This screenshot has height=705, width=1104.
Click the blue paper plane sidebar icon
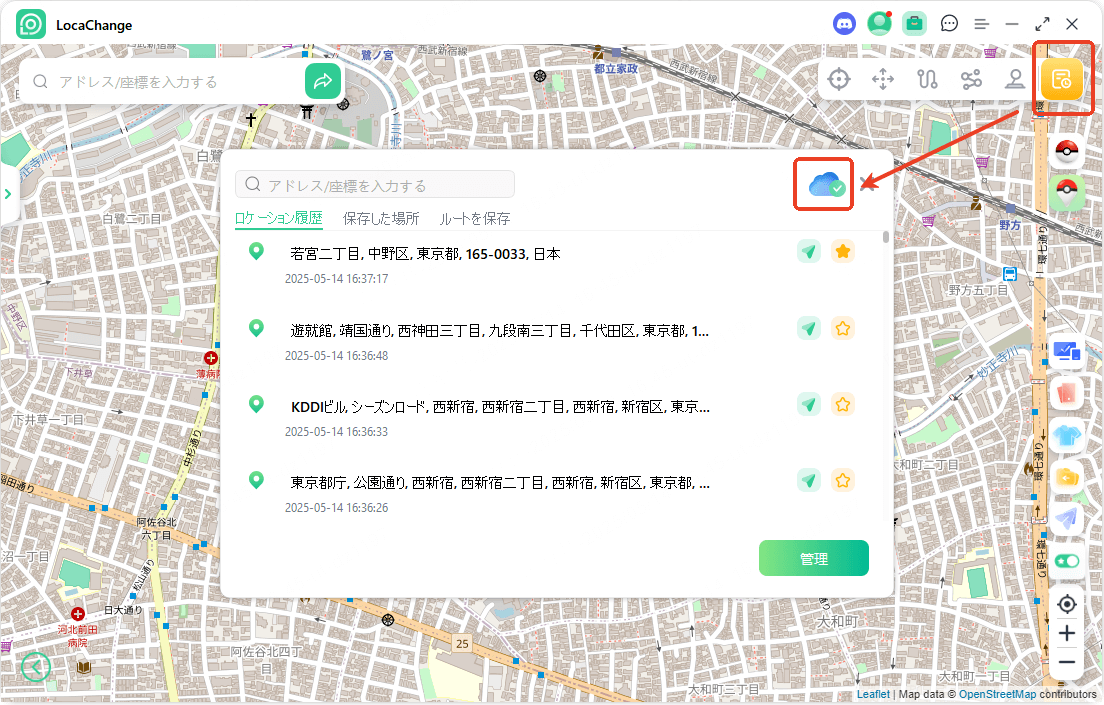pos(1067,519)
